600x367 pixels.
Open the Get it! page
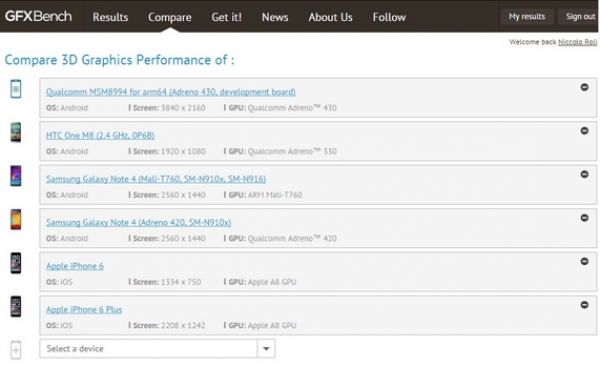[x=227, y=17]
